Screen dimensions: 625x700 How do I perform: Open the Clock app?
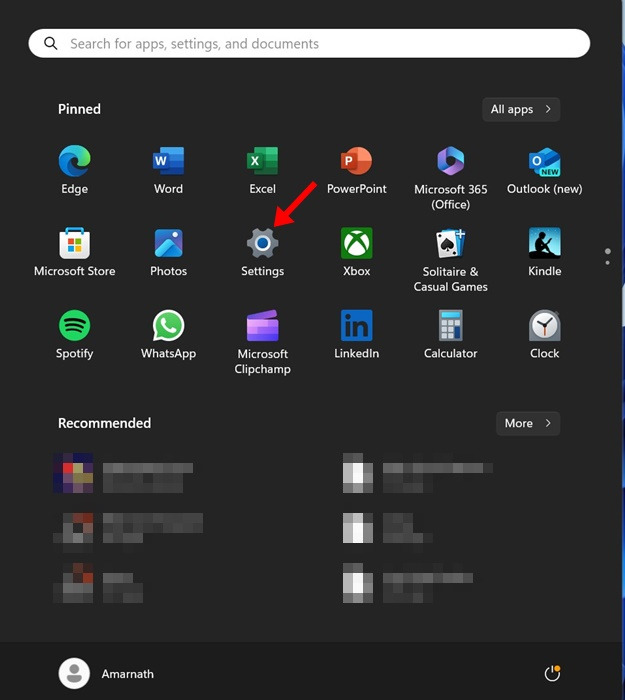[545, 334]
